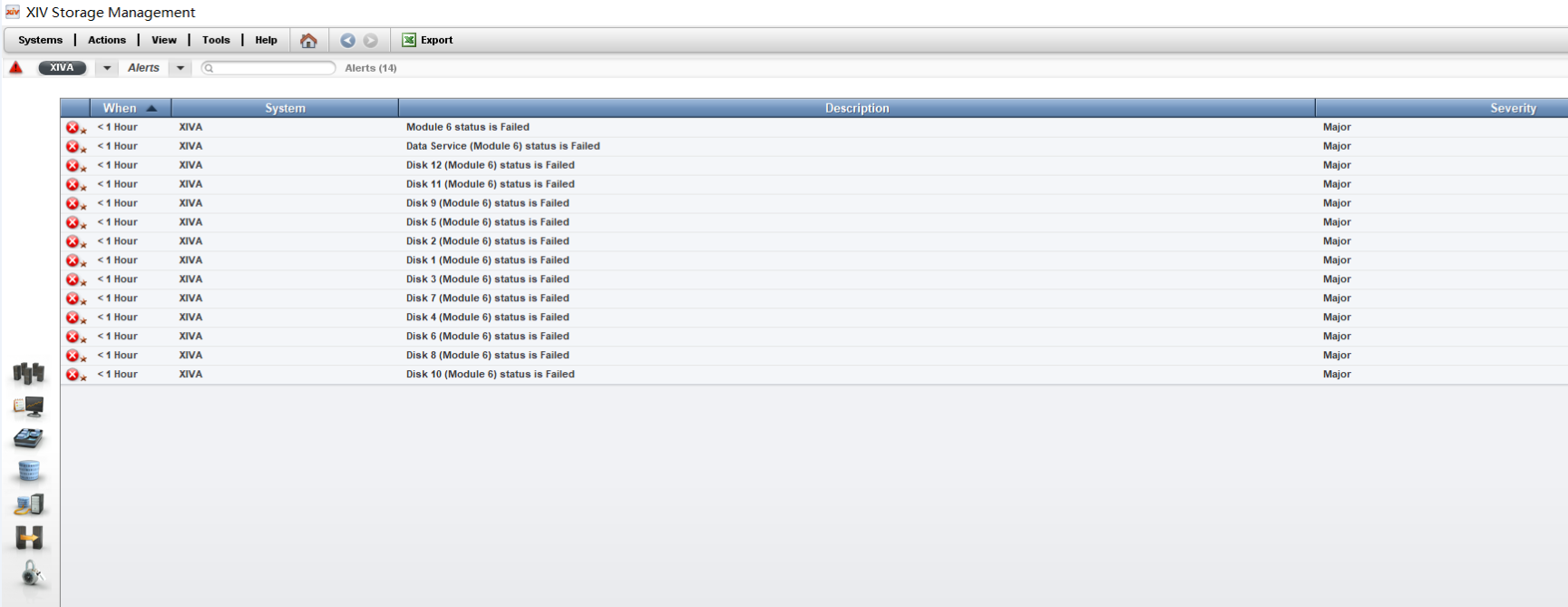Open the Systems server-racks sidebar icon
1568x607 pixels.
[x=29, y=373]
